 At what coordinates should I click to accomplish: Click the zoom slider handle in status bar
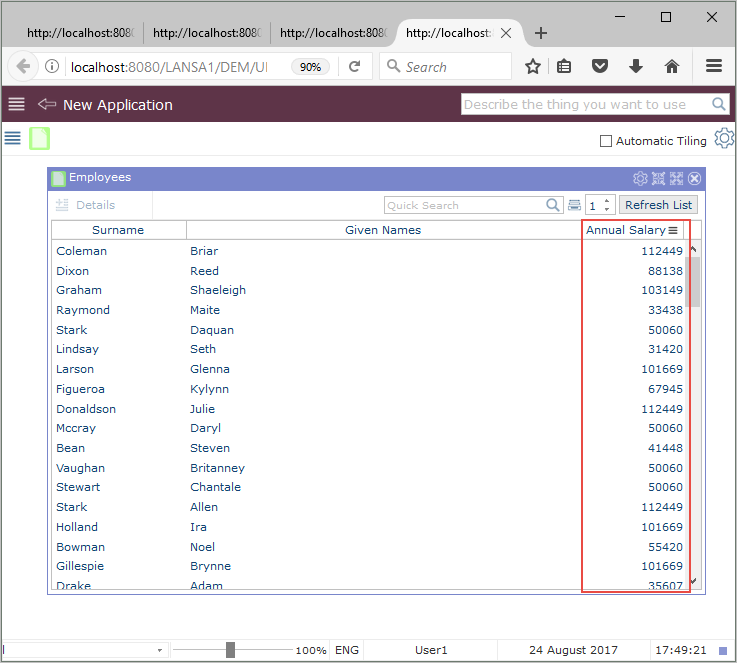click(230, 650)
